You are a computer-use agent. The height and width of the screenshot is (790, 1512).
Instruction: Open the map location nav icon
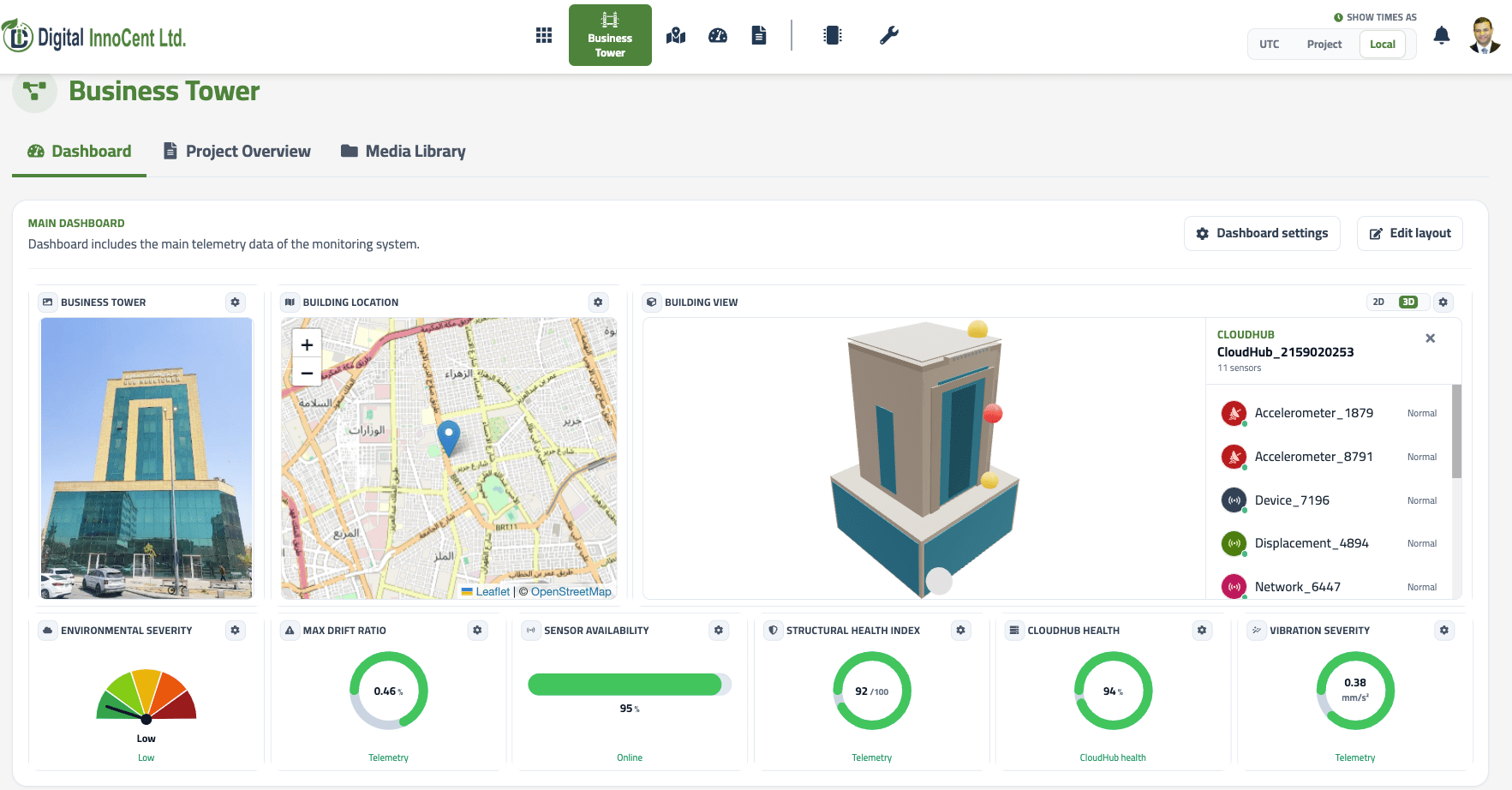(x=676, y=35)
